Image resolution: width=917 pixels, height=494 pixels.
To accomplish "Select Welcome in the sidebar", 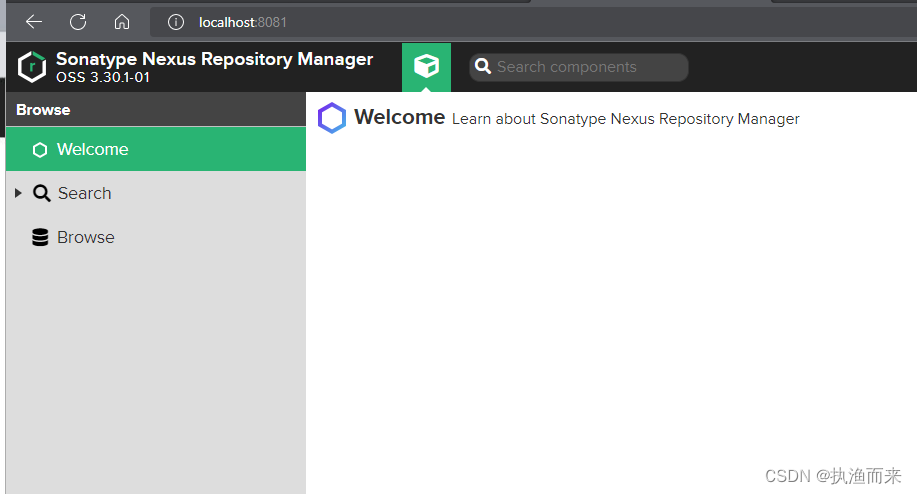I will point(156,149).
